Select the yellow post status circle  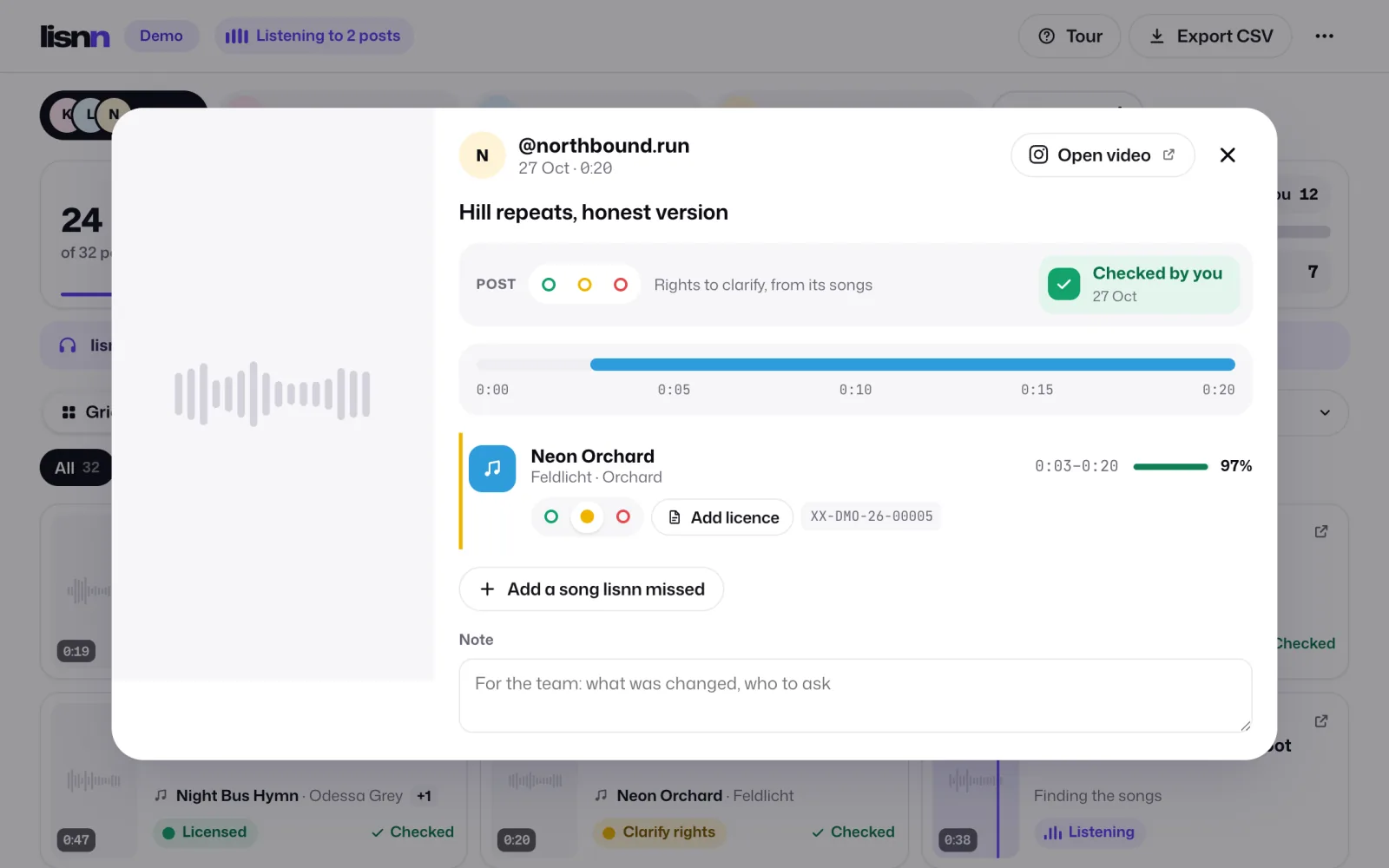click(584, 285)
